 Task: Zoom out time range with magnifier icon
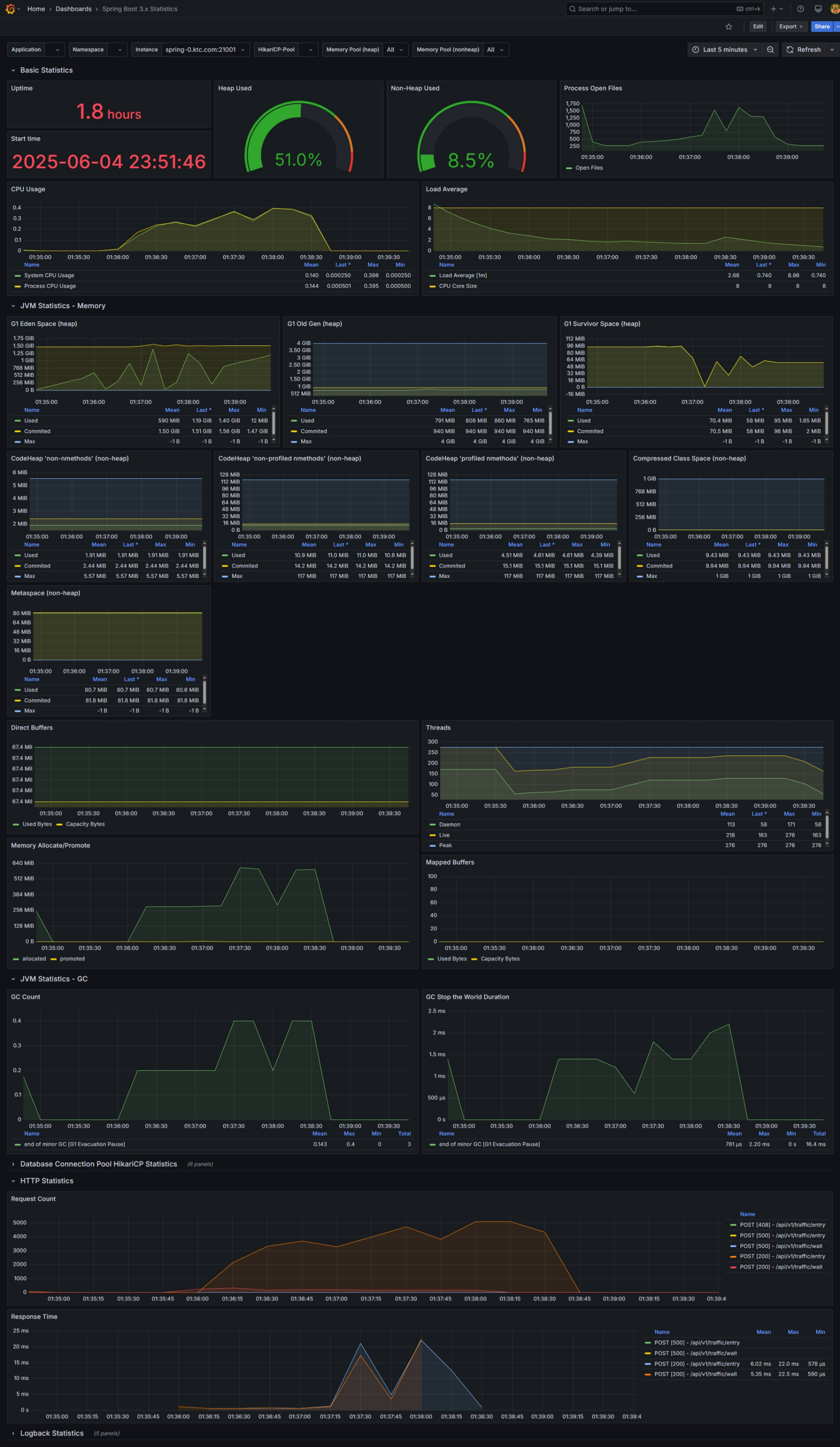(770, 49)
